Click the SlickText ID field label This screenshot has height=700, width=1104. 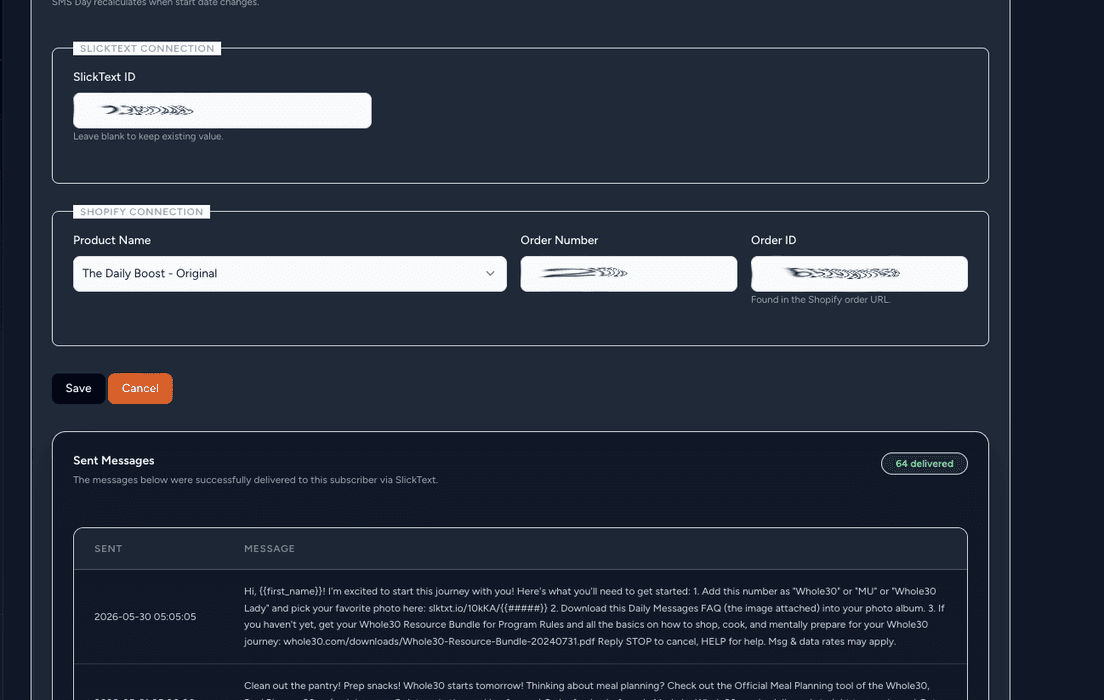click(104, 77)
